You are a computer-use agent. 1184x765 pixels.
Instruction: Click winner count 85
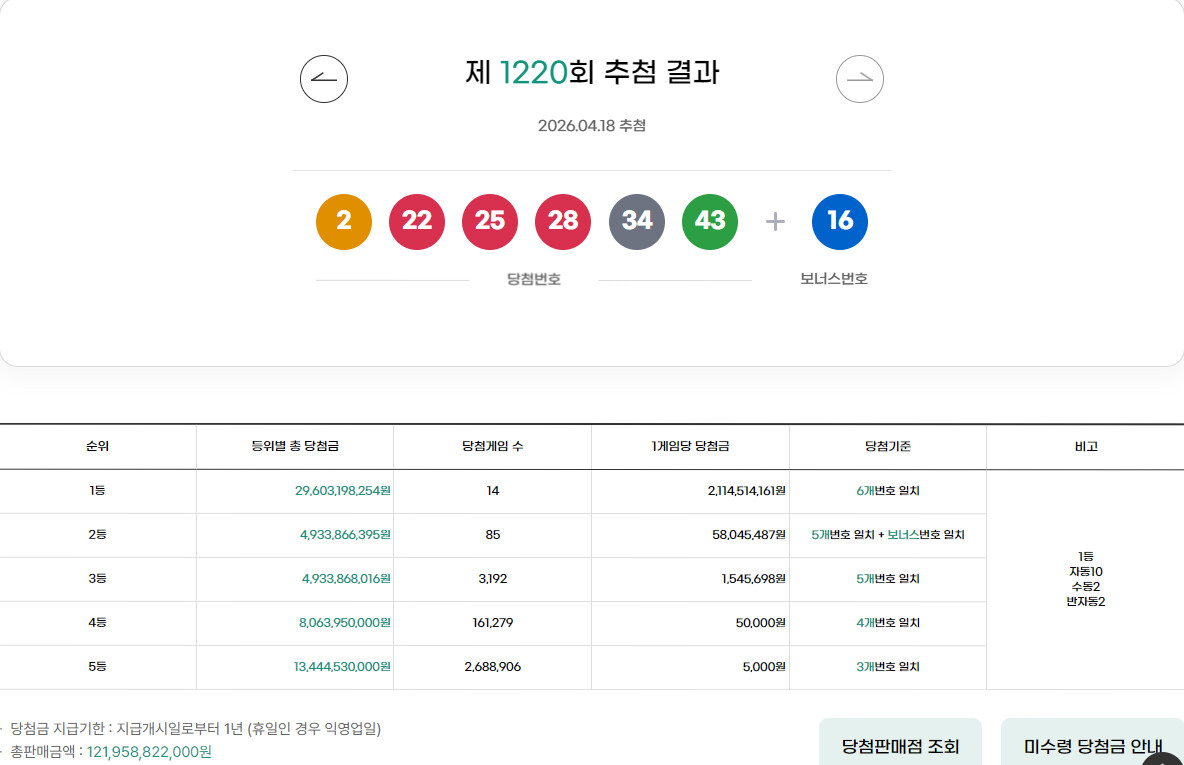coord(492,535)
